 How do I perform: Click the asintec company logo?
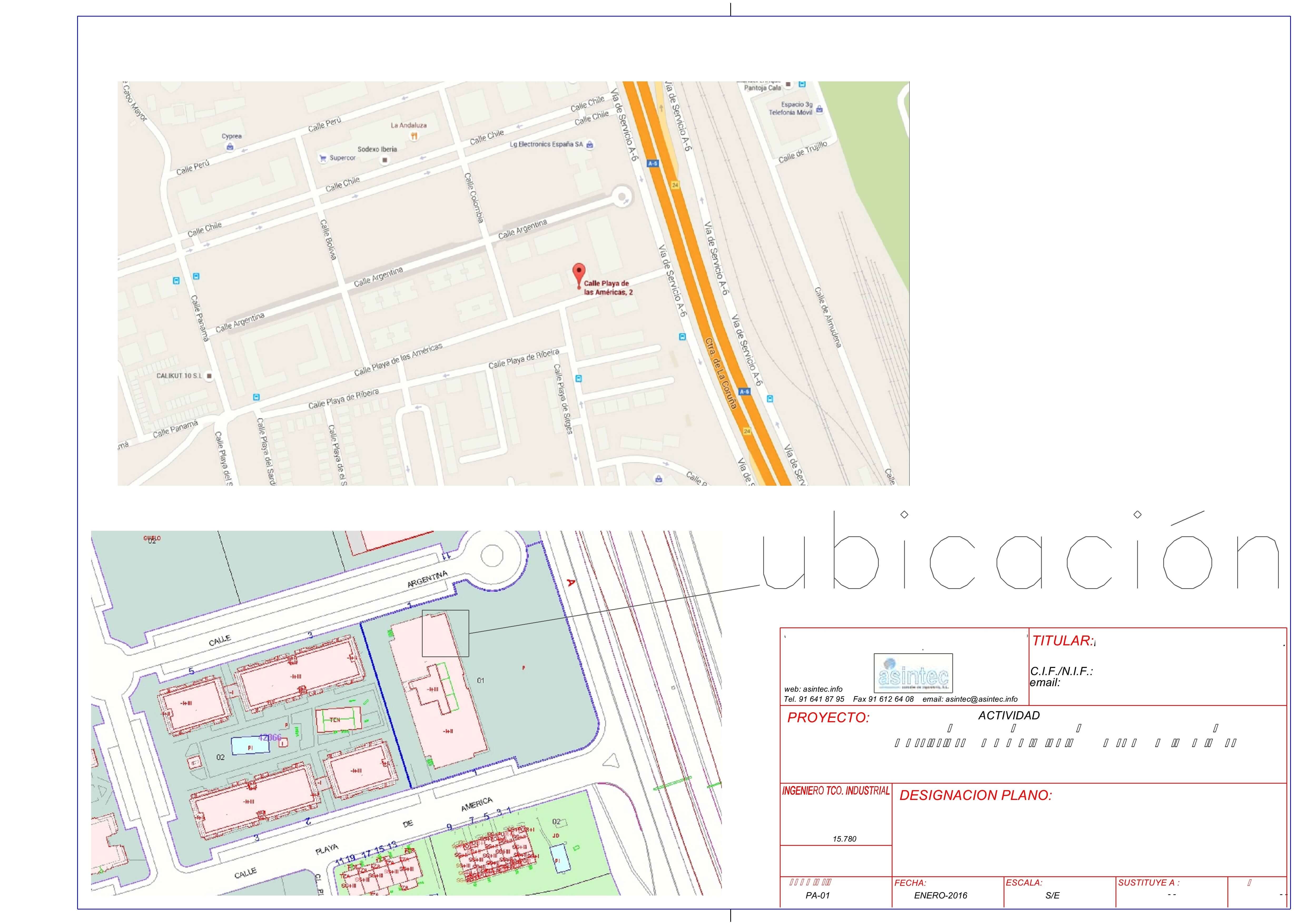pyautogui.click(x=913, y=673)
